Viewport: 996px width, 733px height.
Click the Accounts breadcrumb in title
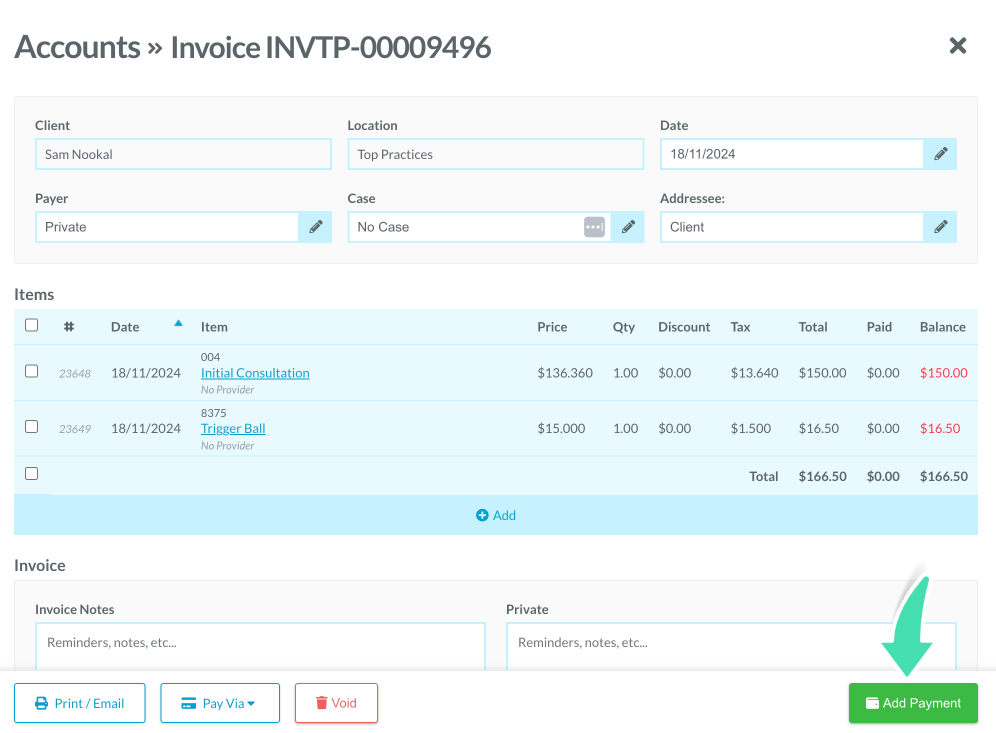pos(77,47)
